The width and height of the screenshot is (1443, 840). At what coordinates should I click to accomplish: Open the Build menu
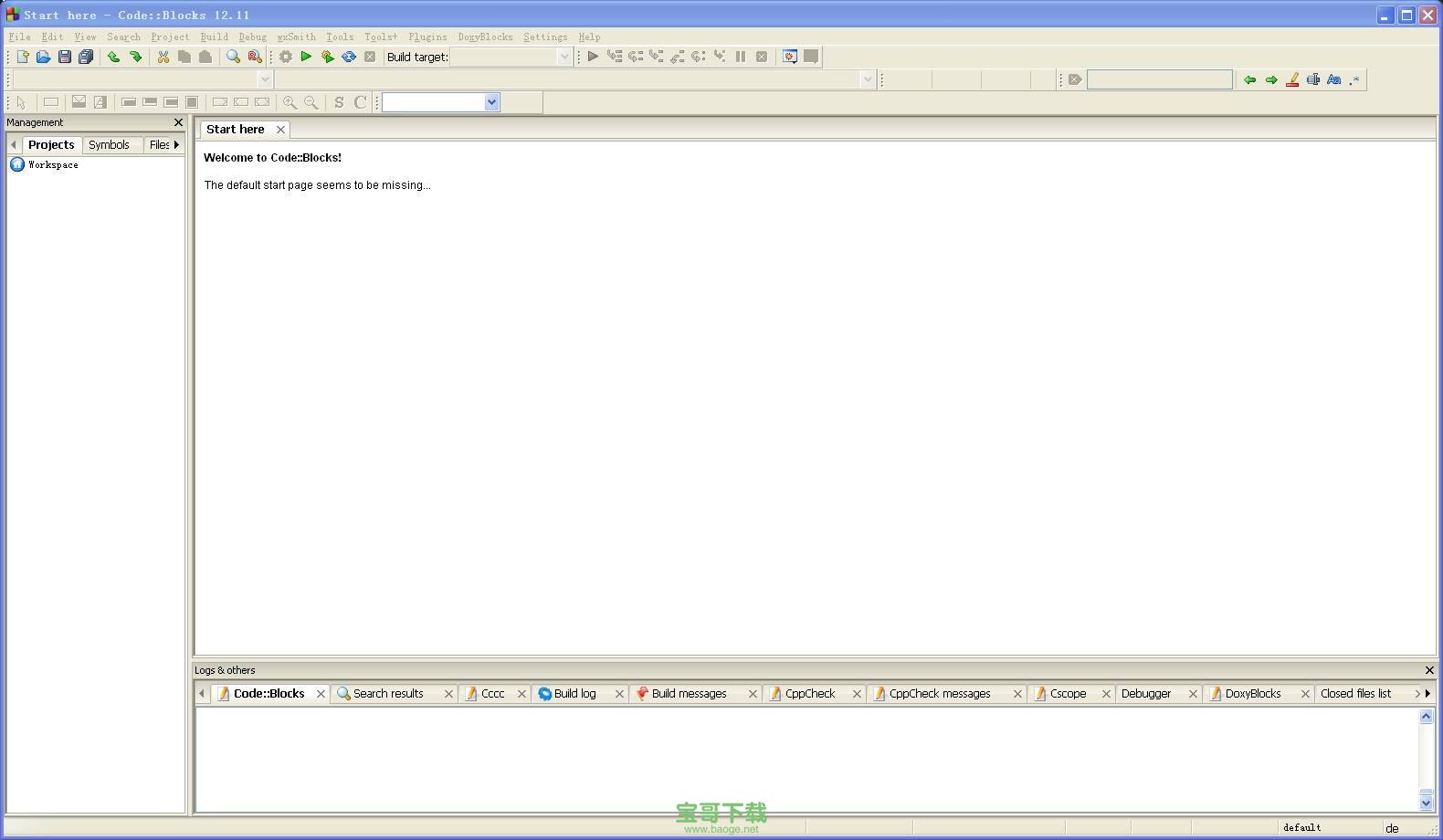214,37
